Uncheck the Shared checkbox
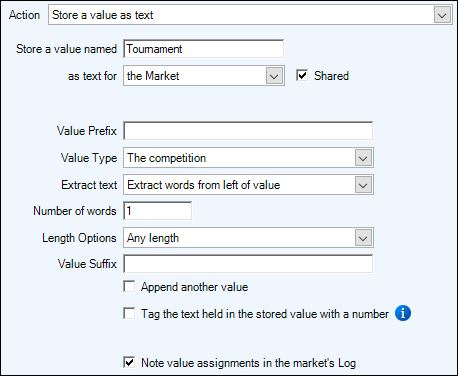 (x=302, y=75)
